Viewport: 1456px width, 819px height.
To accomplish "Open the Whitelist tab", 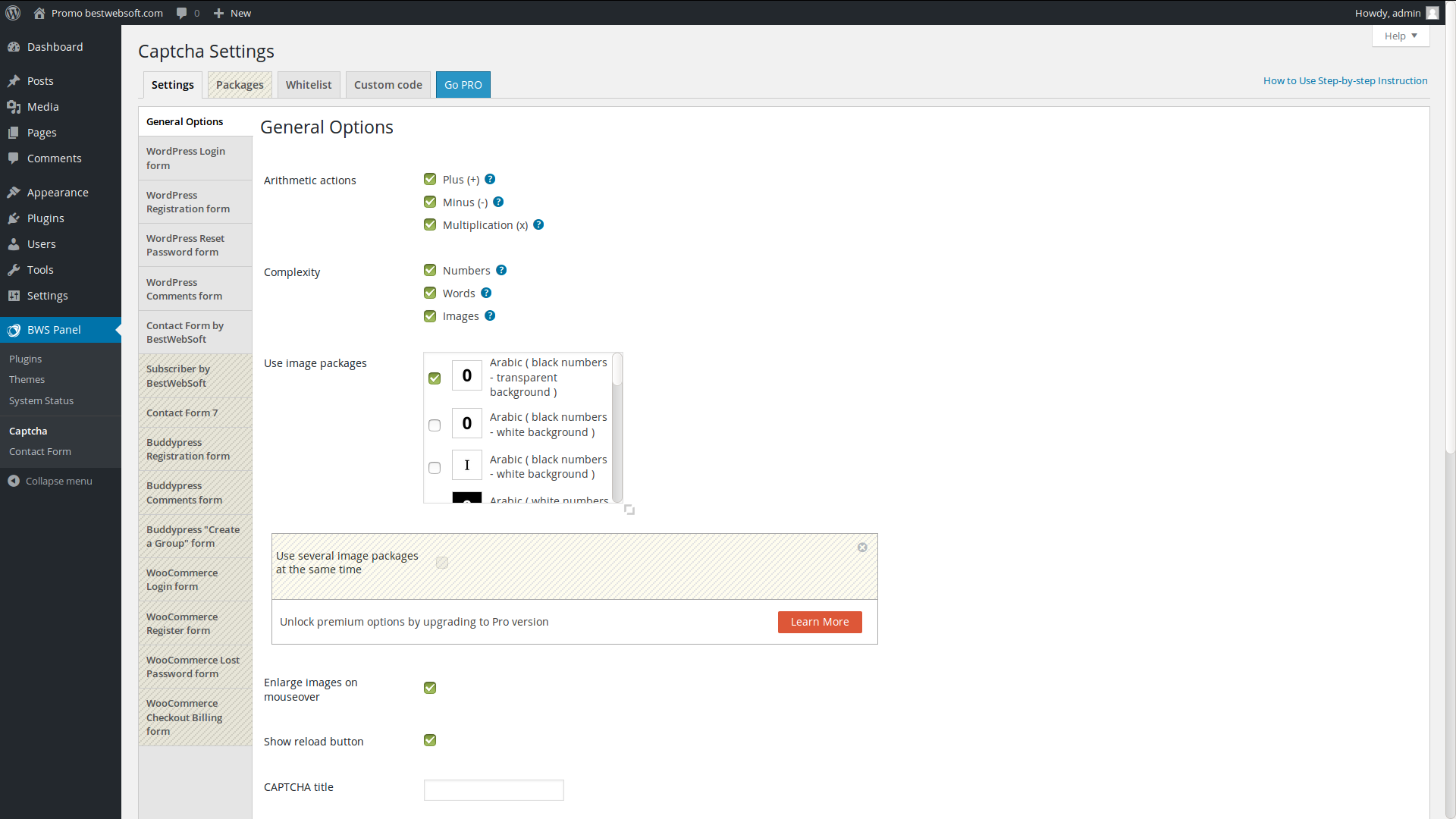I will [309, 85].
